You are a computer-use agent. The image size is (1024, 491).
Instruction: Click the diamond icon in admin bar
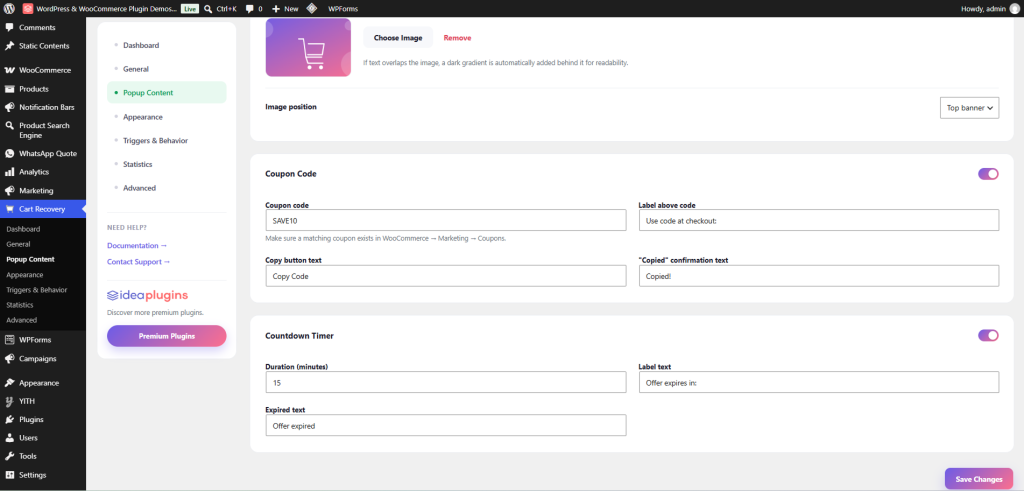312,8
